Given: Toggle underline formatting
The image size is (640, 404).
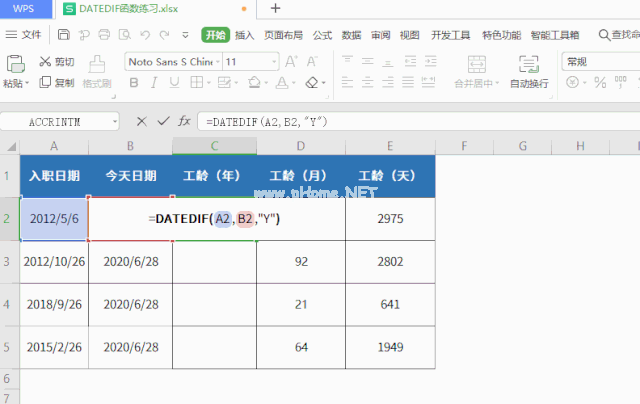Looking at the screenshot, I should click(173, 83).
